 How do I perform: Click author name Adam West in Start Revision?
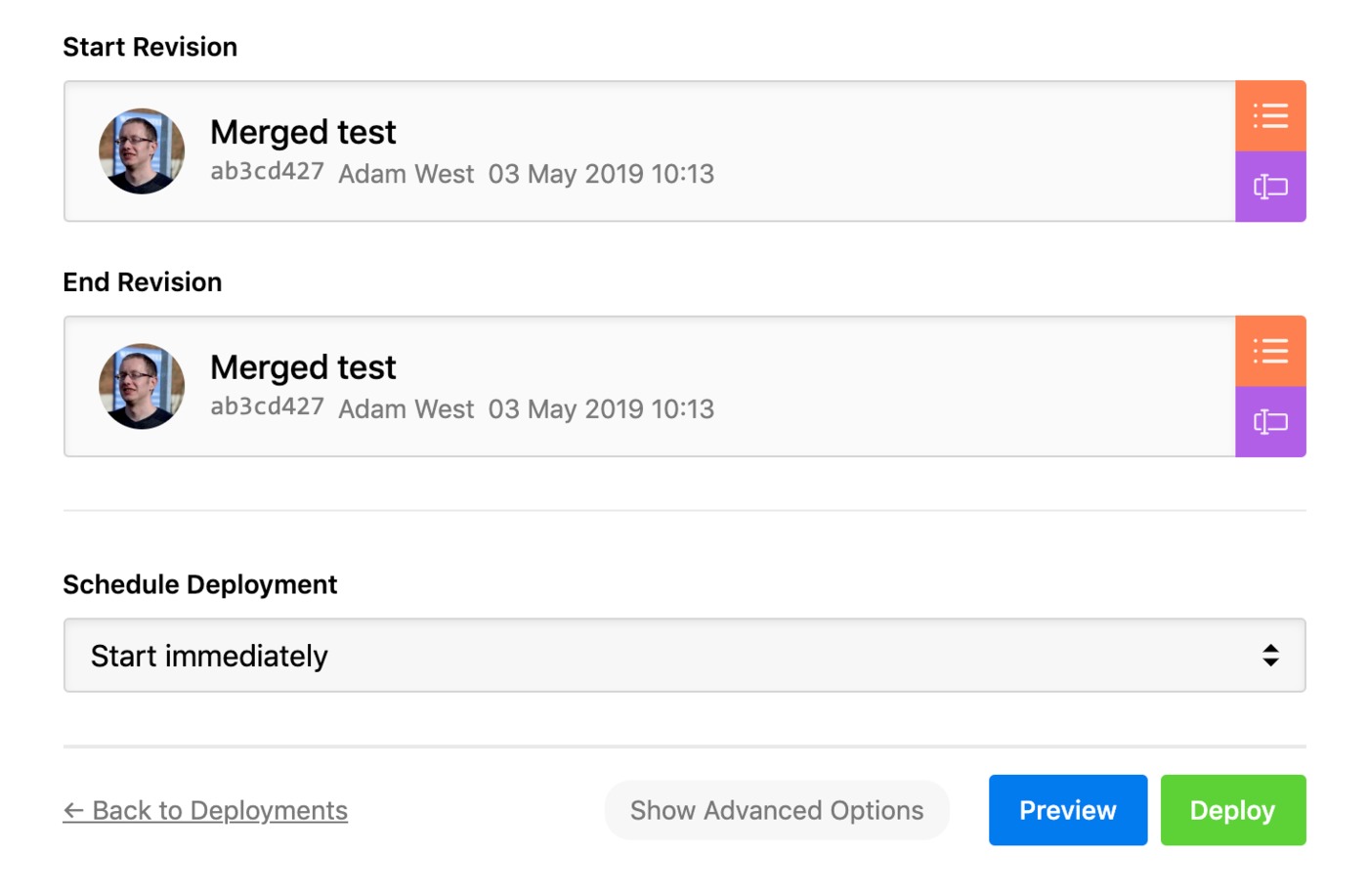click(406, 174)
